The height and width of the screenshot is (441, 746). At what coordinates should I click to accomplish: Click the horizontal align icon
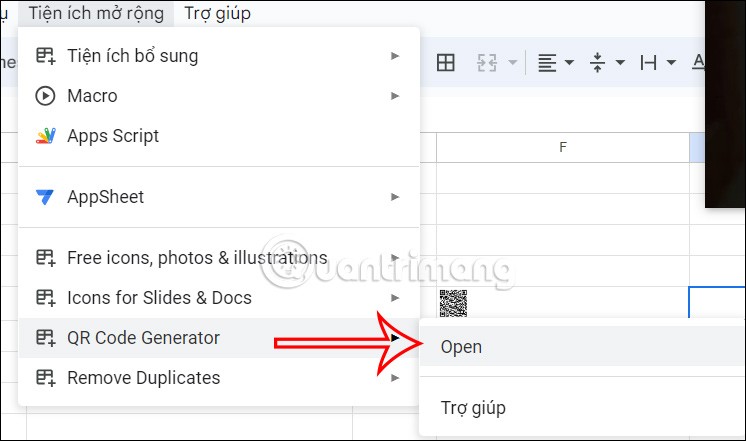coord(547,62)
